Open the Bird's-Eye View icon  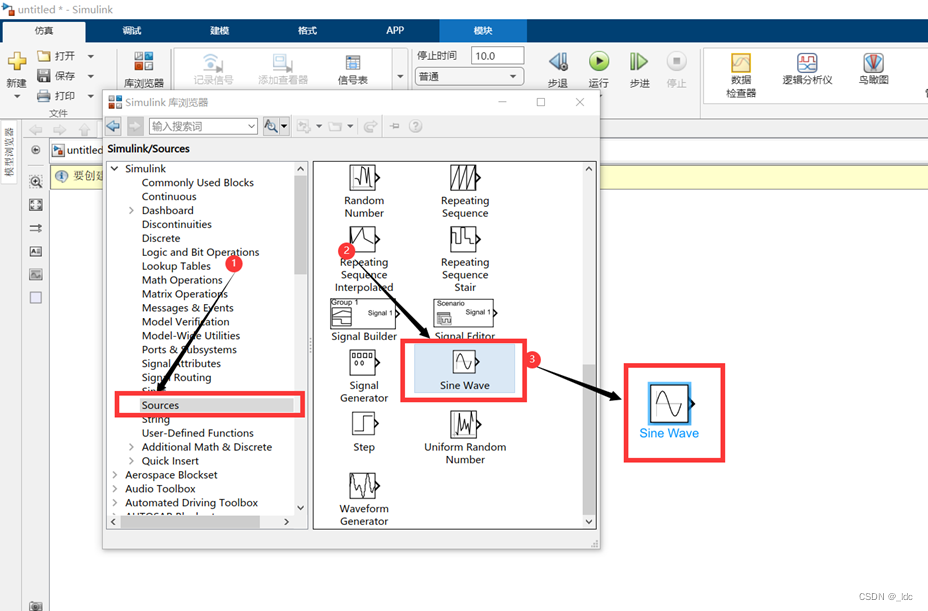pyautogui.click(x=874, y=62)
